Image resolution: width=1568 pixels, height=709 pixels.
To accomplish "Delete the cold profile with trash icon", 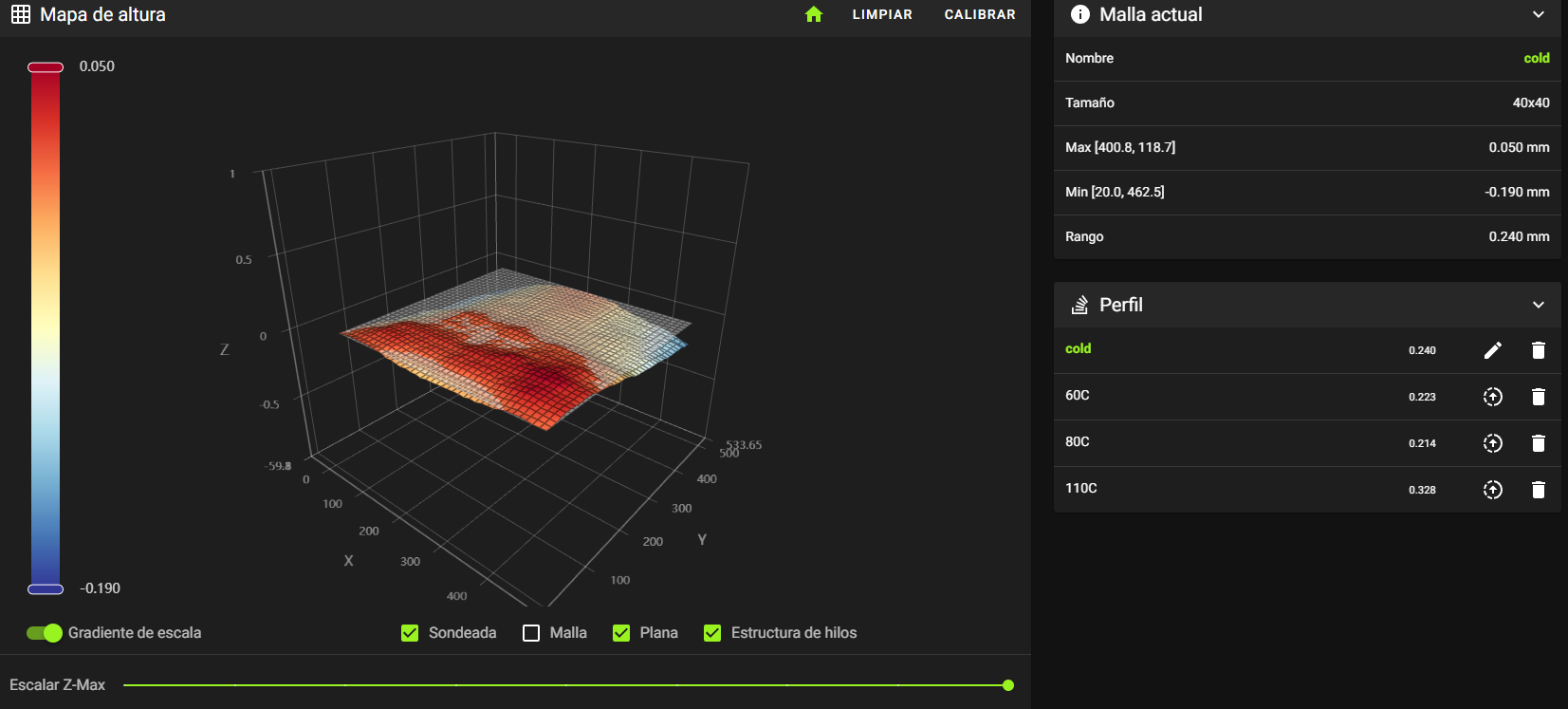I will pos(1538,350).
